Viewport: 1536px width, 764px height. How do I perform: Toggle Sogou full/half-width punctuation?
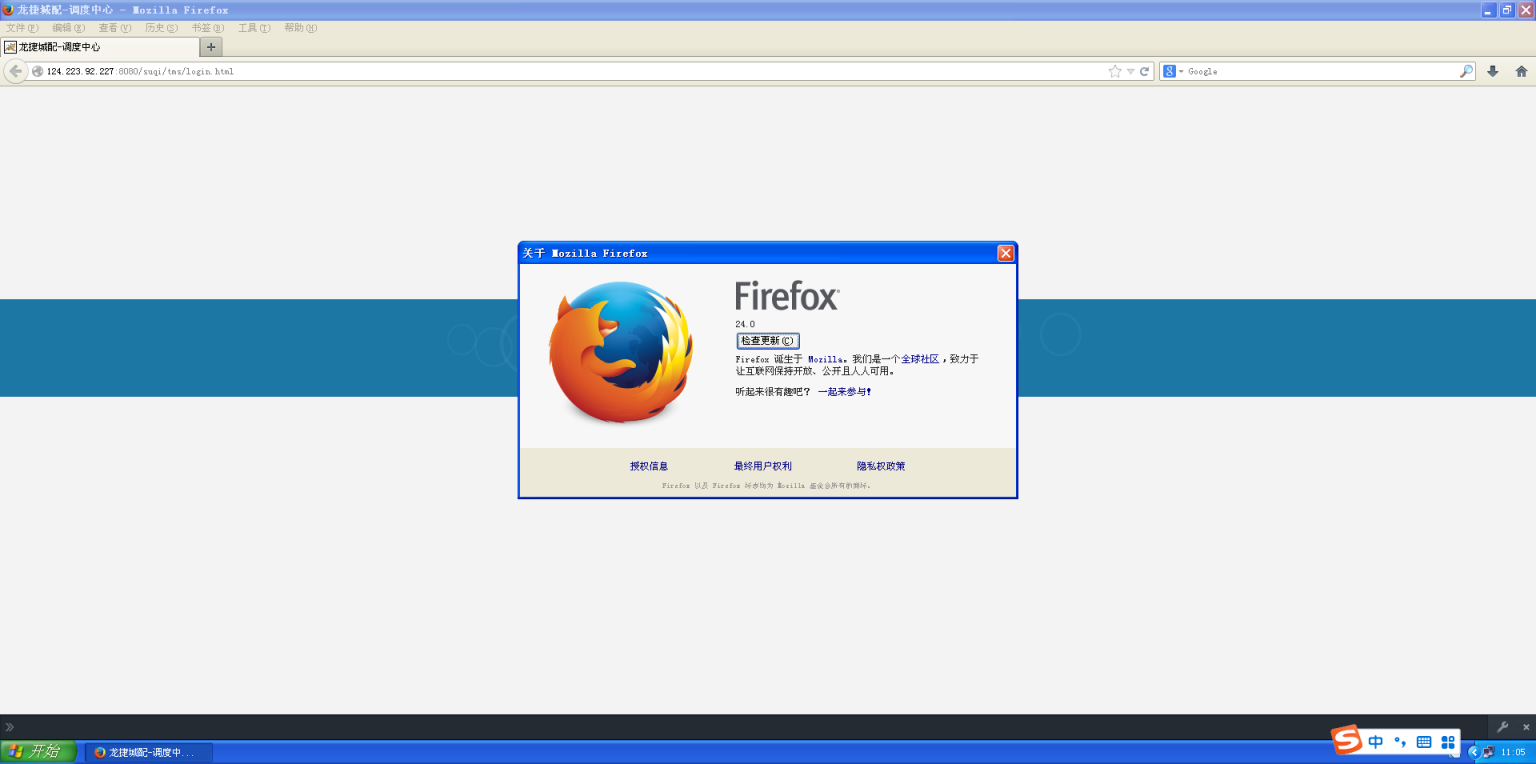[1398, 742]
